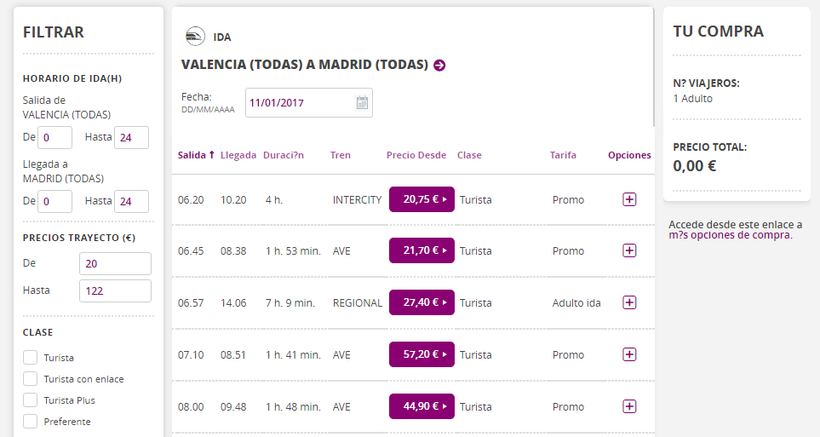
Task: Toggle the Preferente class checkbox
Action: [30, 421]
